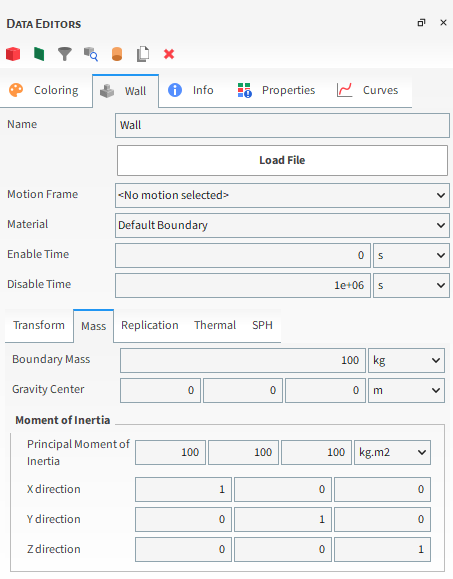Open the Disable Time unit dropdown
Viewport: 453px width, 579px height.
pos(411,285)
